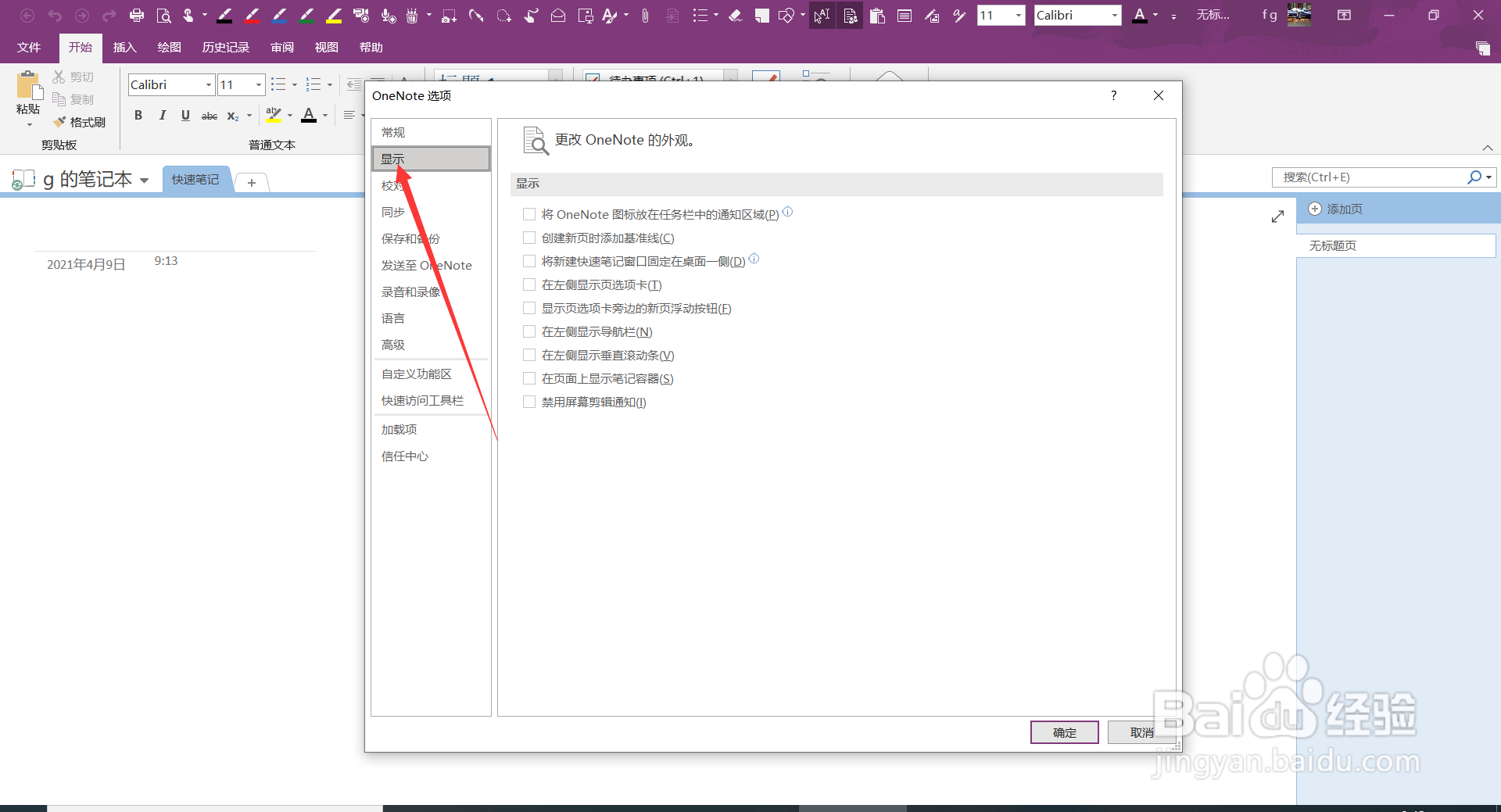The image size is (1501, 812).
Task: Click the help question mark in options dialog
Action: (1114, 95)
